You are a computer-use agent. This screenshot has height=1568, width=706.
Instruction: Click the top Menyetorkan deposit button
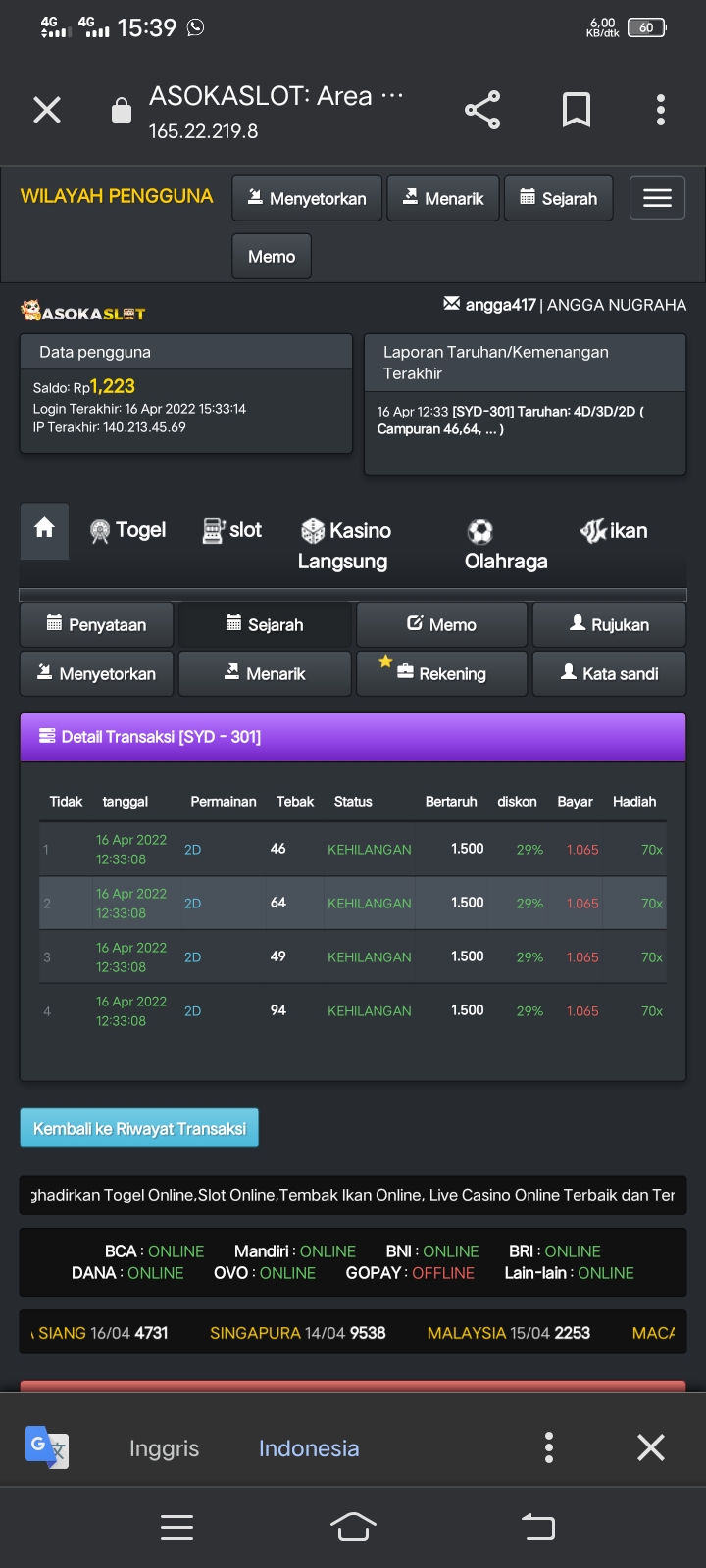[x=307, y=198]
